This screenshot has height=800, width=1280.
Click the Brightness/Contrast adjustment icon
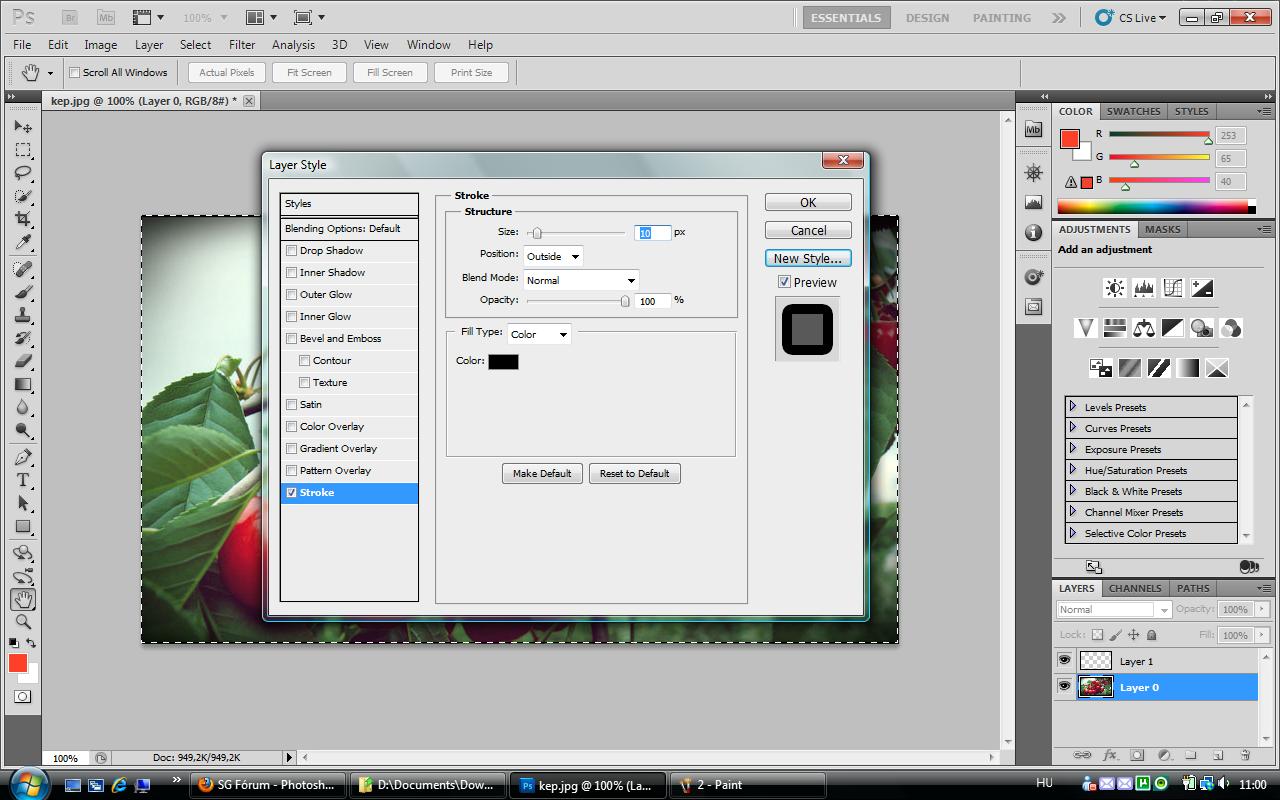pyautogui.click(x=1114, y=289)
